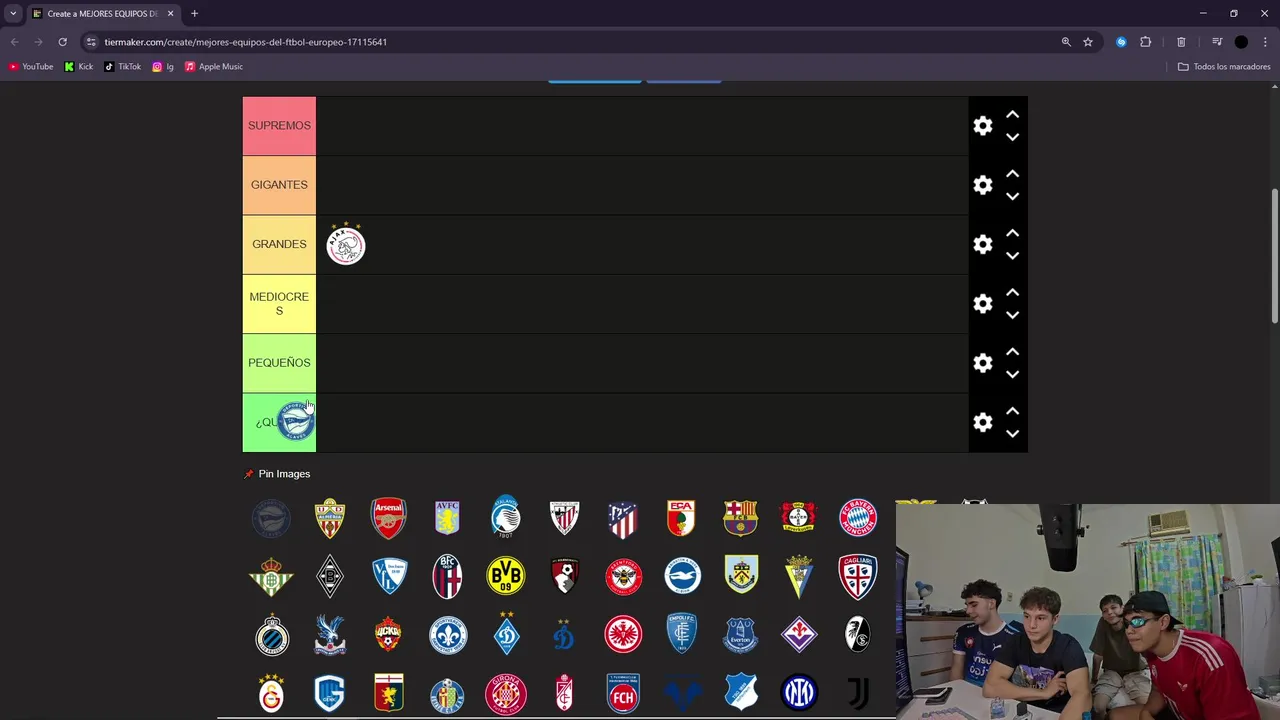Select the Arsenal crest
The width and height of the screenshot is (1280, 720).
388,518
